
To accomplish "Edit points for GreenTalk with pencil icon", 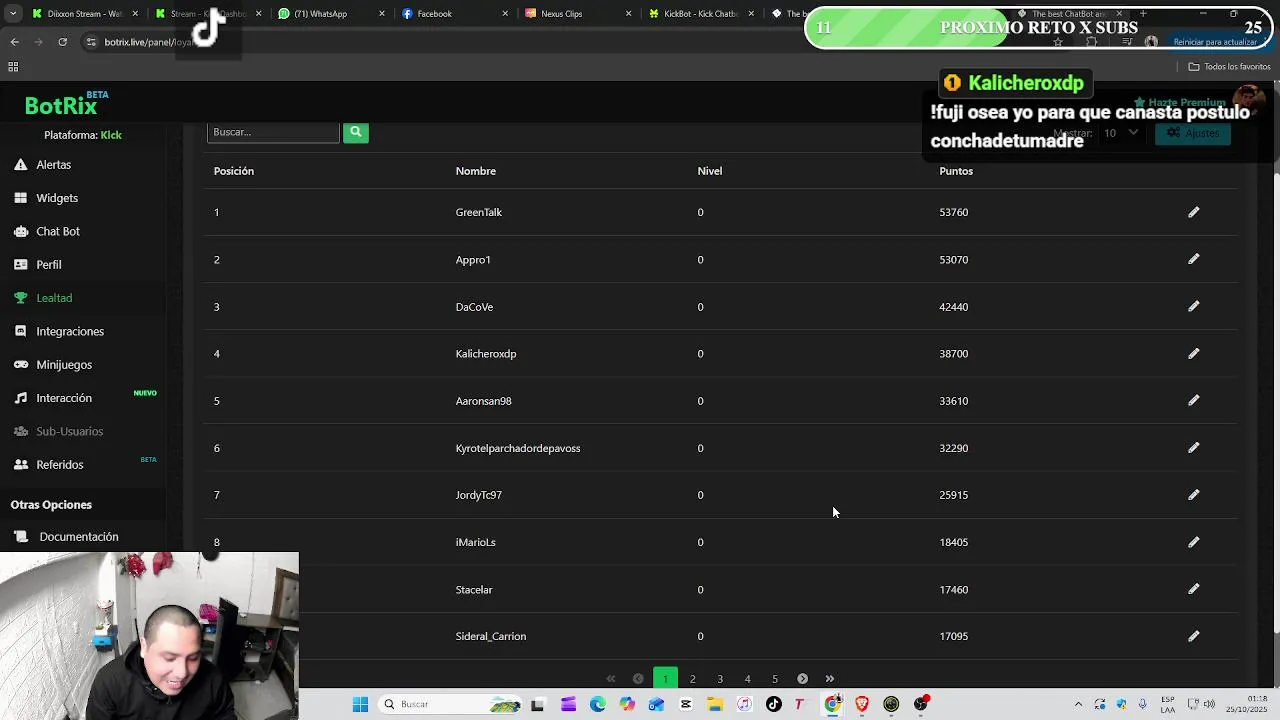I will pyautogui.click(x=1193, y=212).
